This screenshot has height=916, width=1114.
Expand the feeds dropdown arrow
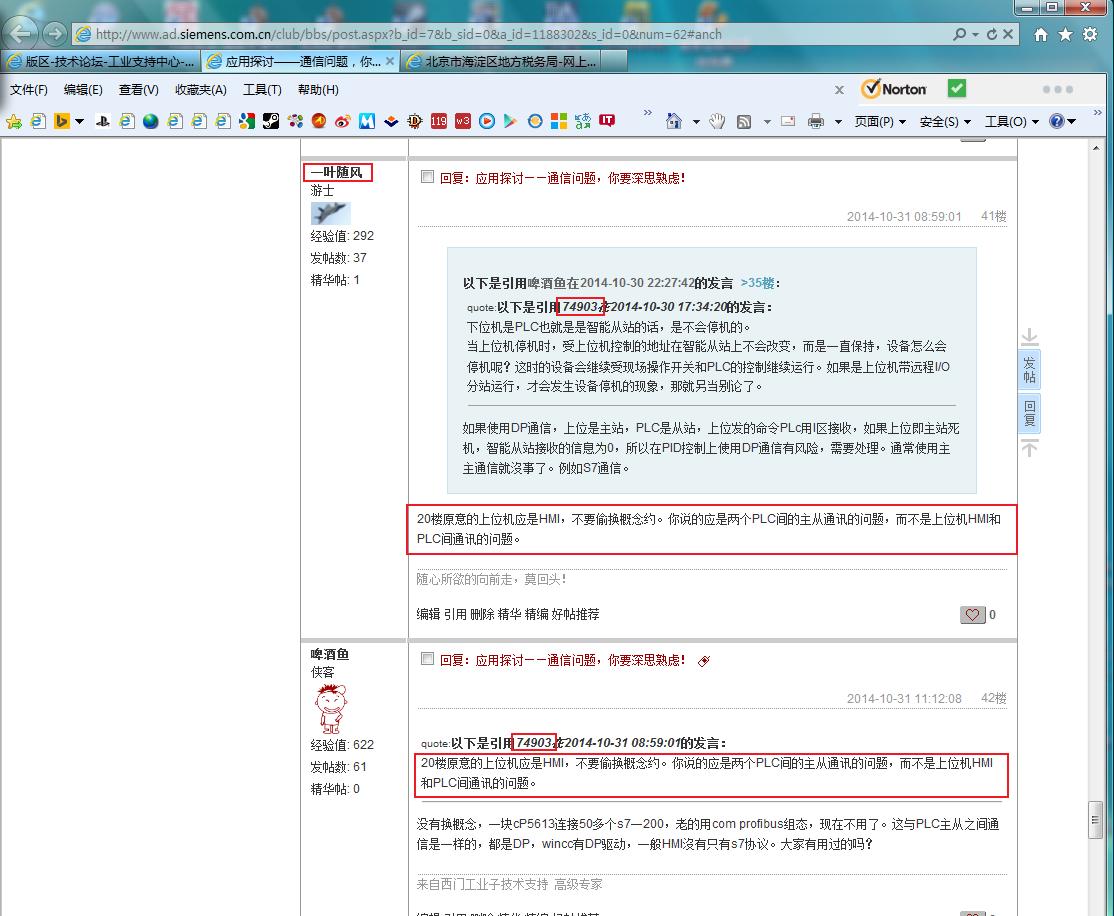tap(767, 122)
